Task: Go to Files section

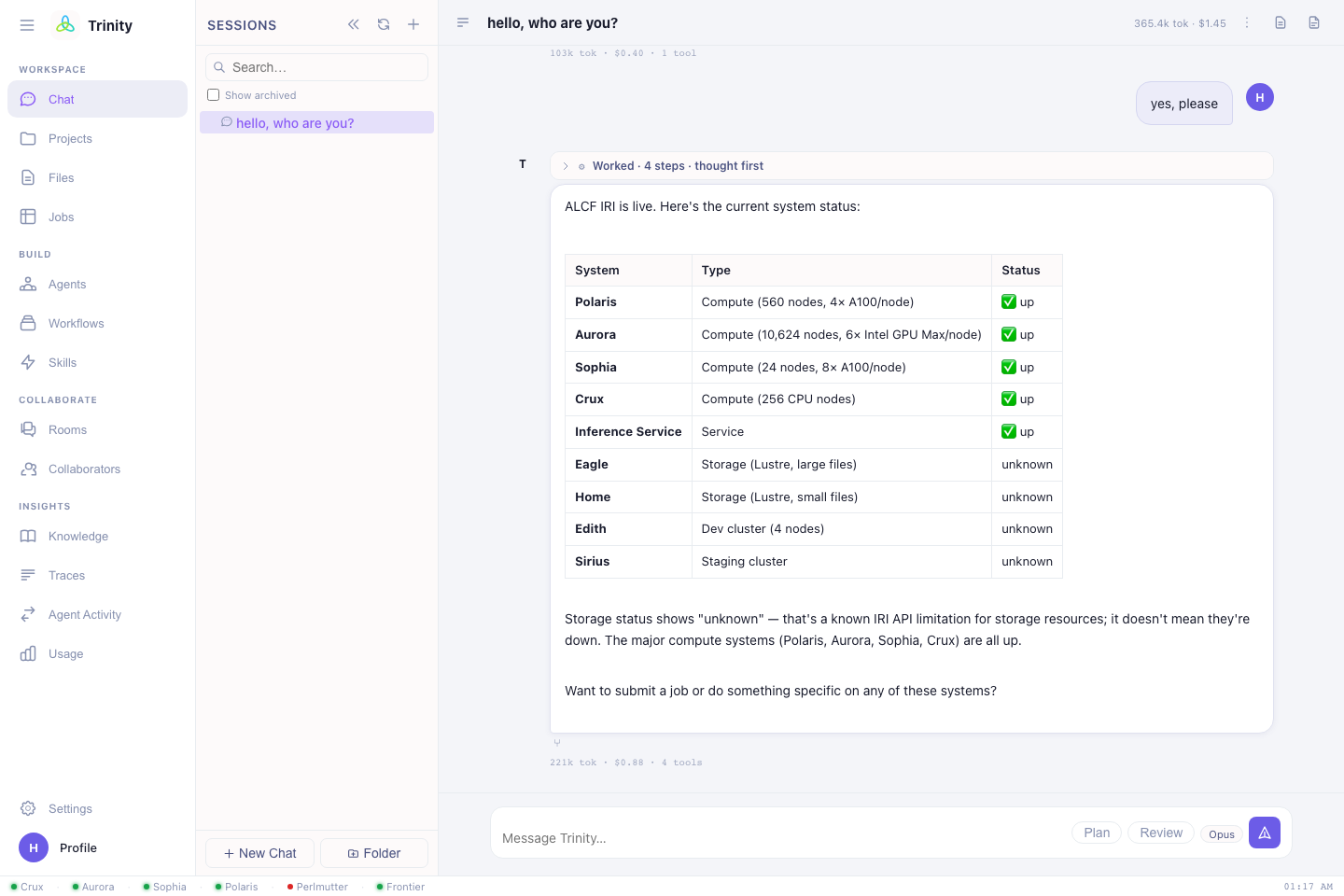Action: 97,177
